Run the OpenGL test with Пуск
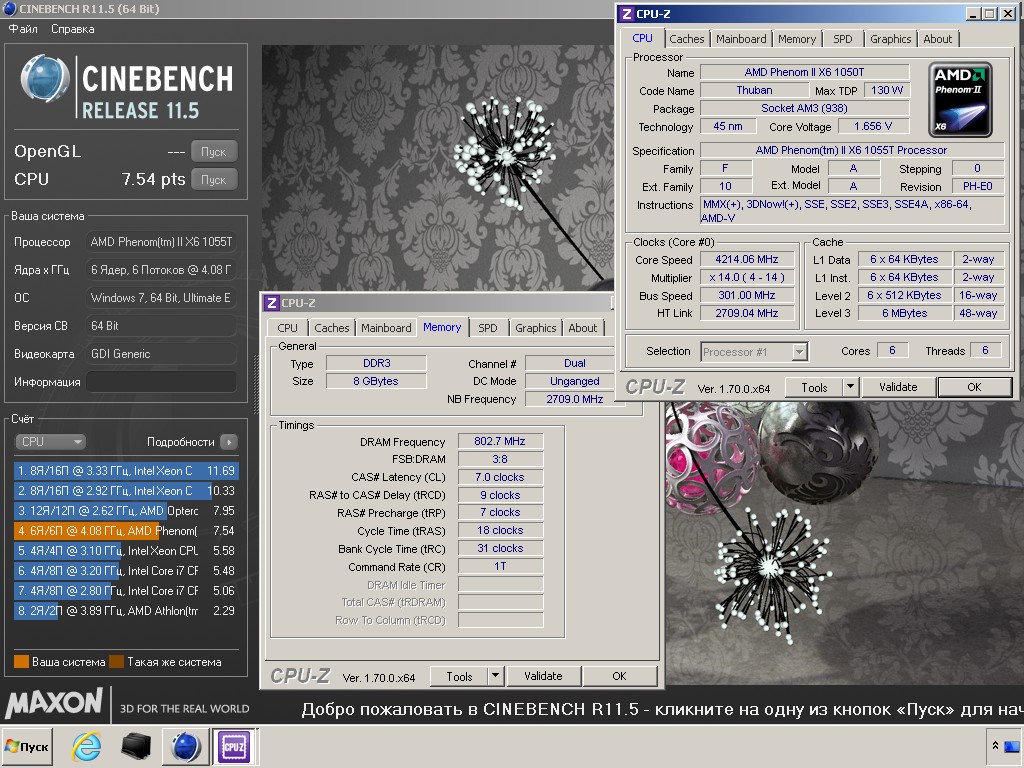Viewport: 1024px width, 768px height. click(214, 152)
